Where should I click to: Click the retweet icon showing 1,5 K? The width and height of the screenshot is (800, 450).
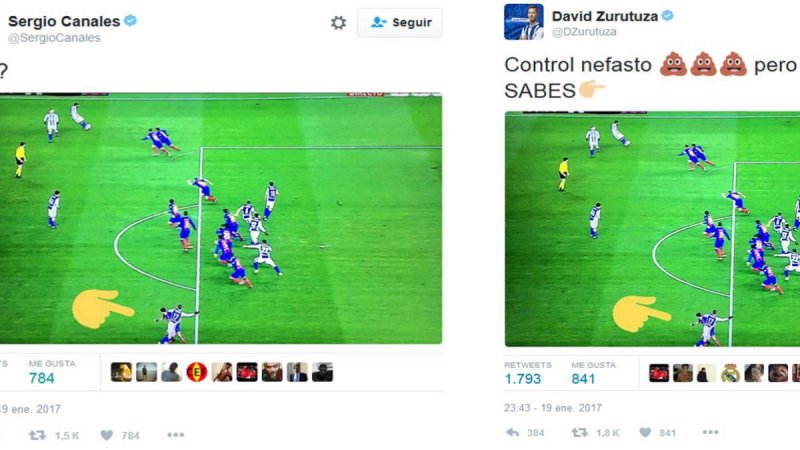click(37, 435)
